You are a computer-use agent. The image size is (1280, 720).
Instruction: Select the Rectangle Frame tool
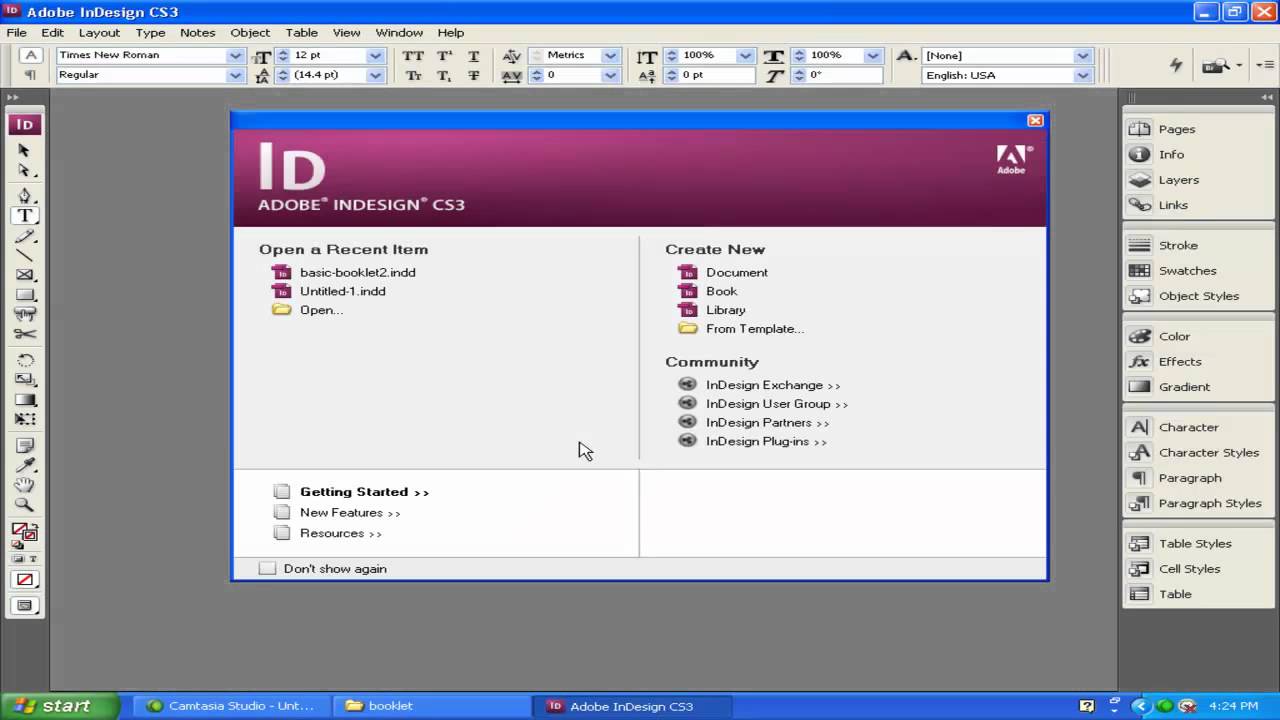click(x=25, y=275)
